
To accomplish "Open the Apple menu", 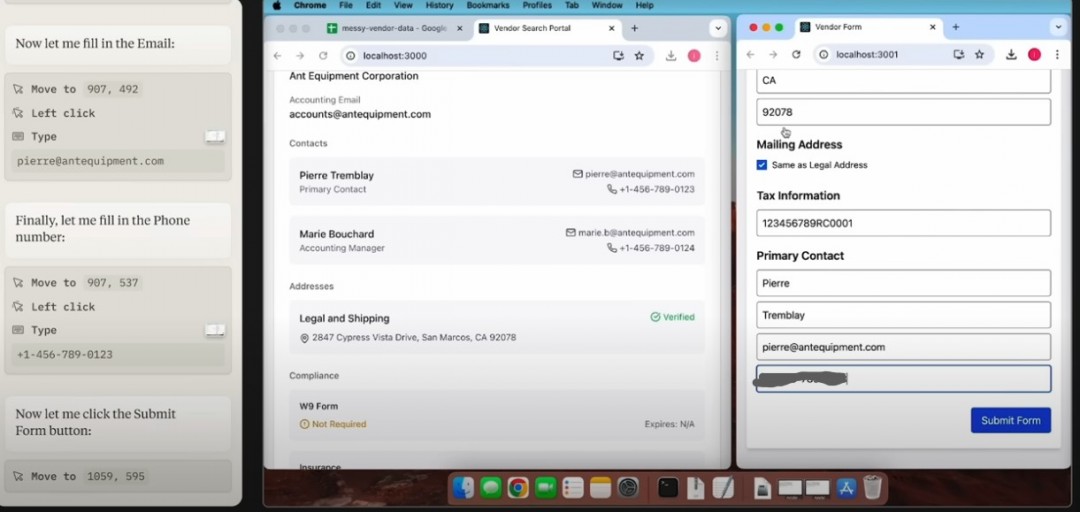I will [277, 6].
